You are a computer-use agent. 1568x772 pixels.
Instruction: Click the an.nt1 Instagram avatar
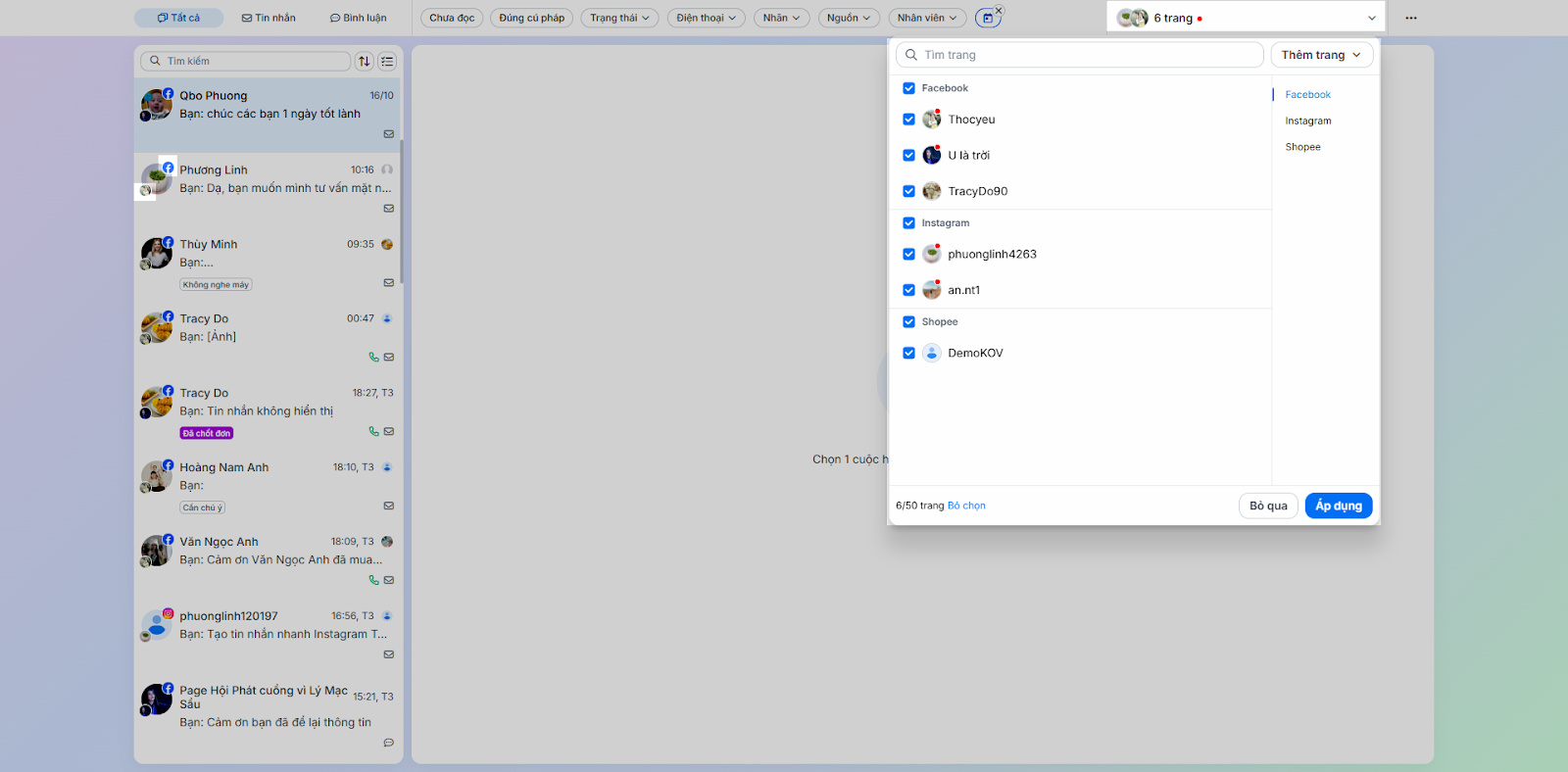tap(932, 290)
